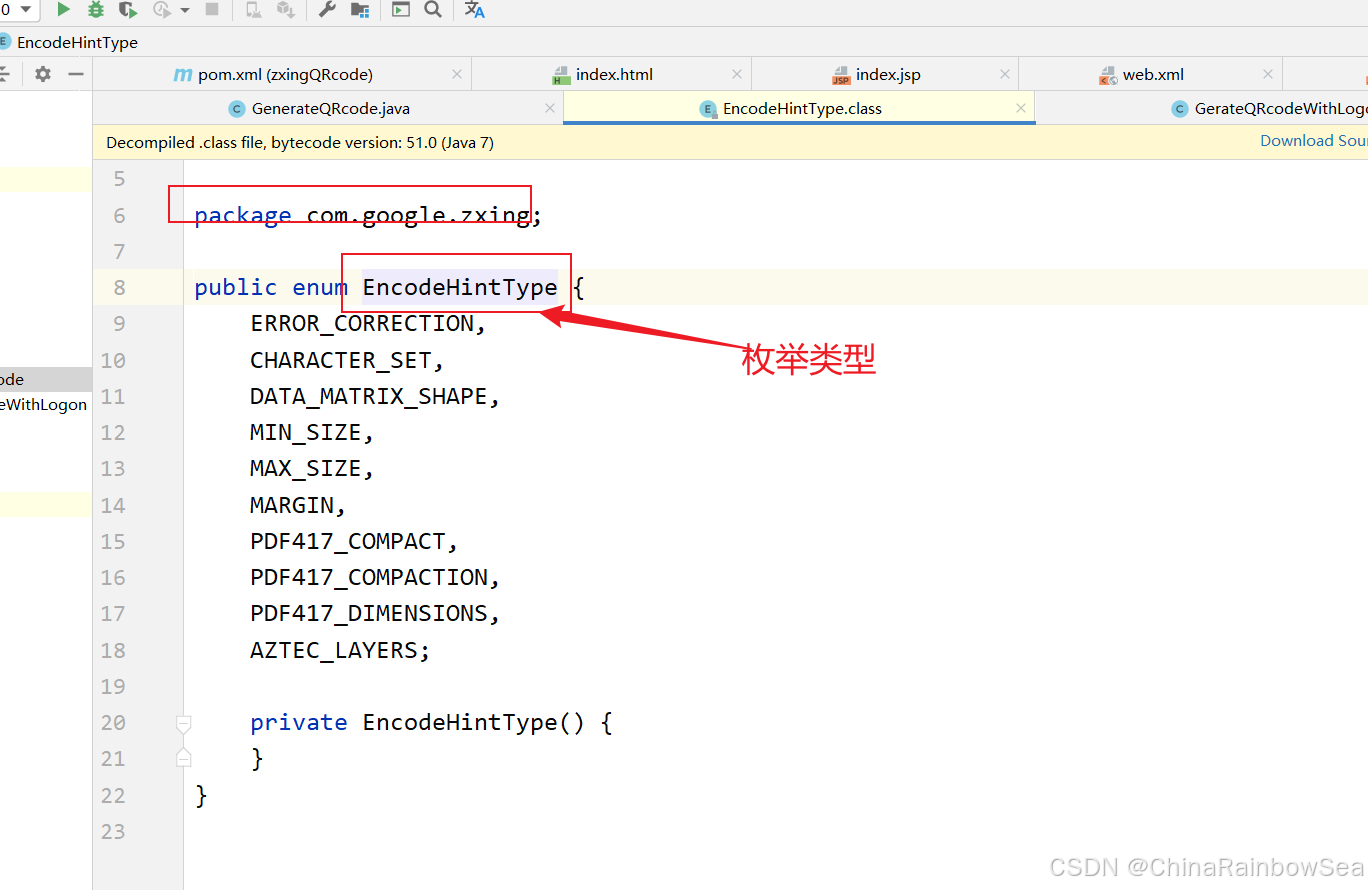Image resolution: width=1368 pixels, height=890 pixels.
Task: Click EncodeHintType in the navigation breadcrumb
Action: (77, 43)
